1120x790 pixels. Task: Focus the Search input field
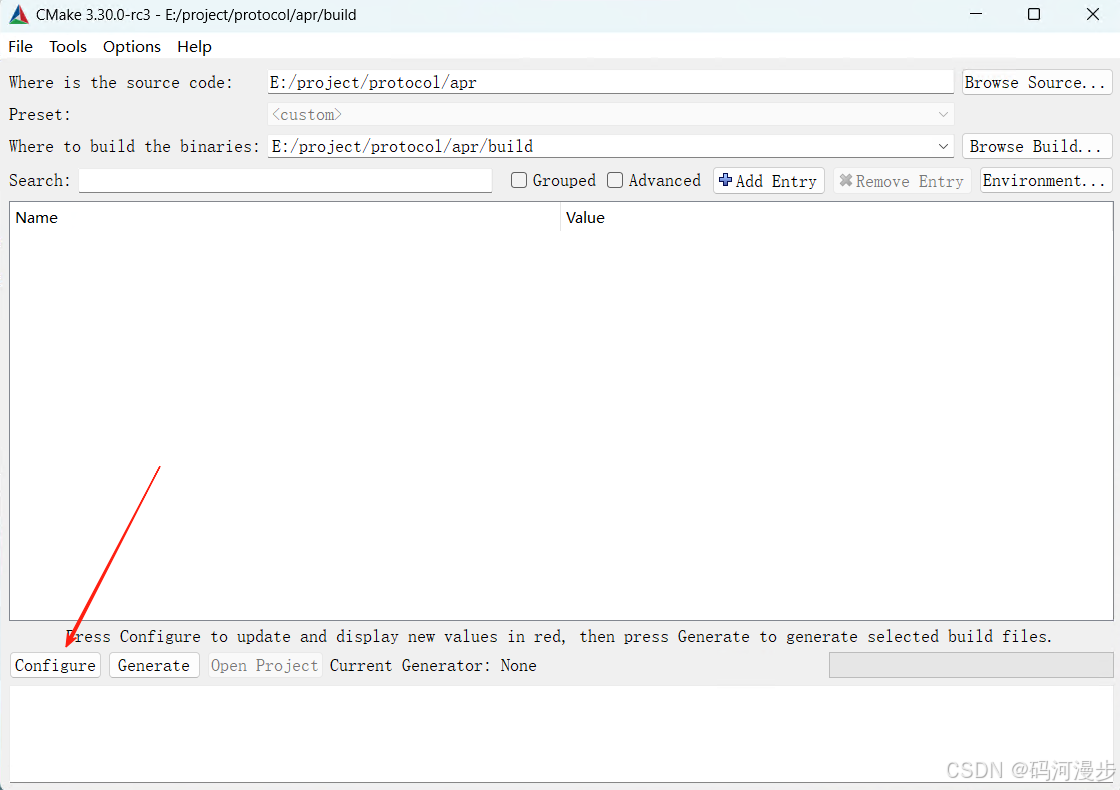[285, 181]
